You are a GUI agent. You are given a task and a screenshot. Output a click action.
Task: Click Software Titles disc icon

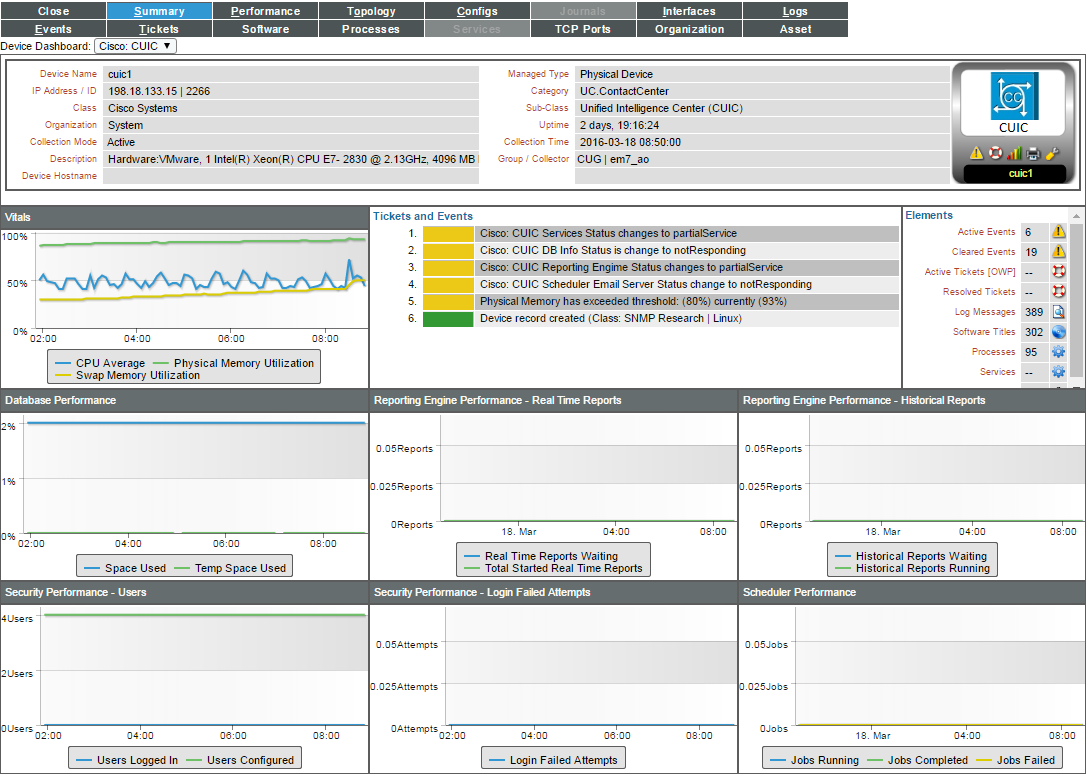tap(1058, 332)
